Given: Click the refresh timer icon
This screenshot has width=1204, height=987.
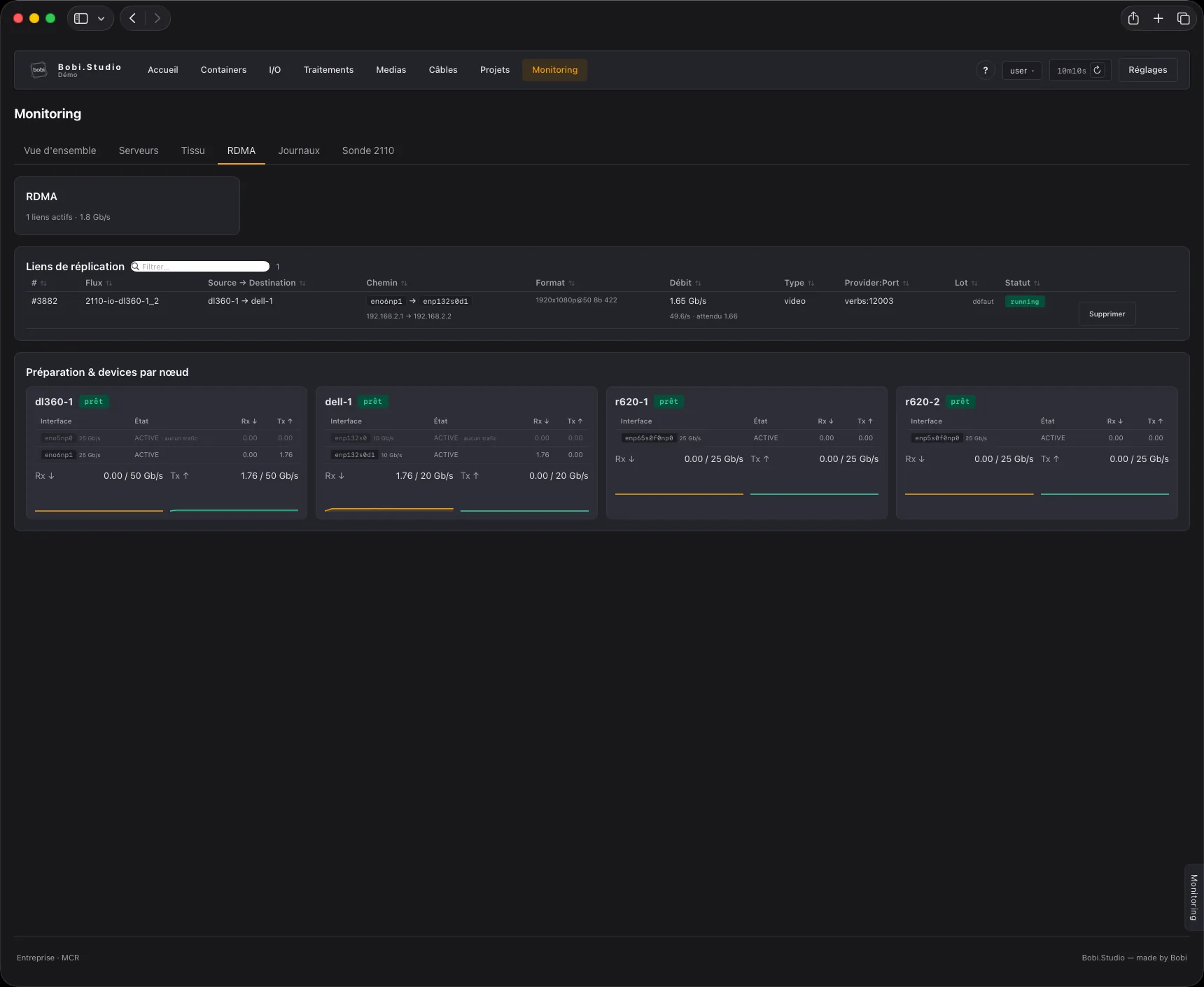Looking at the screenshot, I should point(1097,70).
